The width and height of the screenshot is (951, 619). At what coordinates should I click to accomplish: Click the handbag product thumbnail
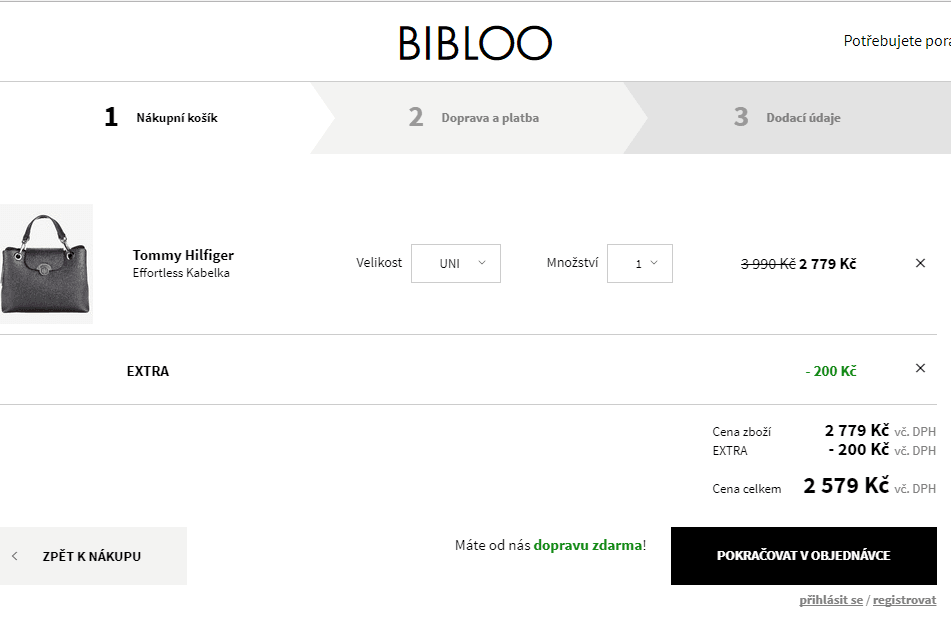tap(46, 263)
